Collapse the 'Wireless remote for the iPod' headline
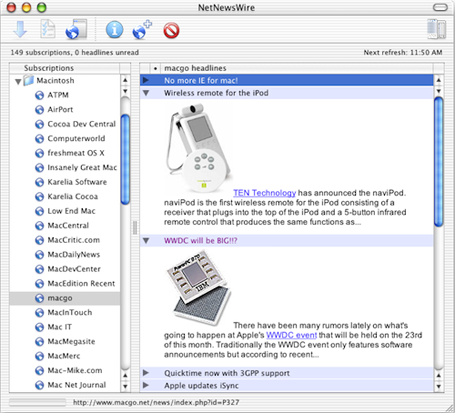The image size is (455, 413). click(x=146, y=93)
